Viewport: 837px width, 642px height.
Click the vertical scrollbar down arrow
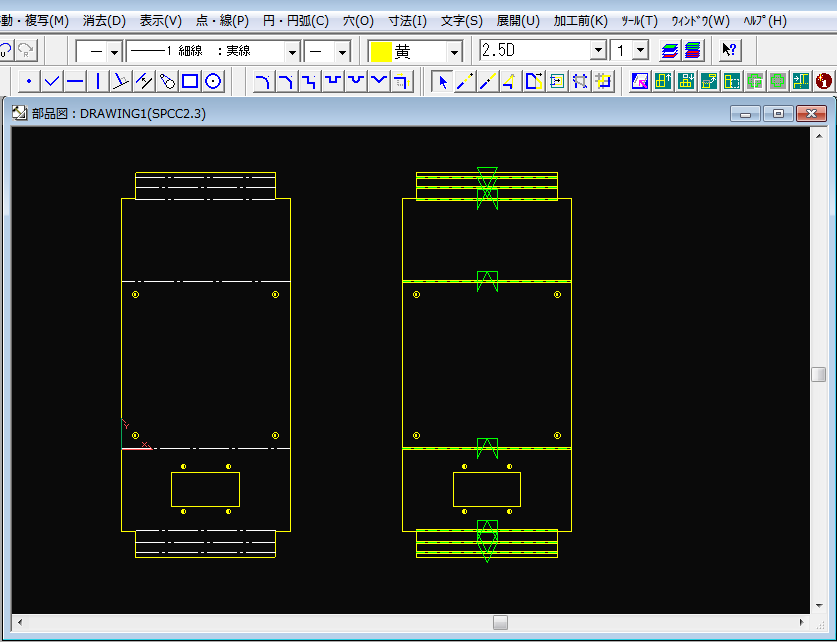click(x=819, y=606)
